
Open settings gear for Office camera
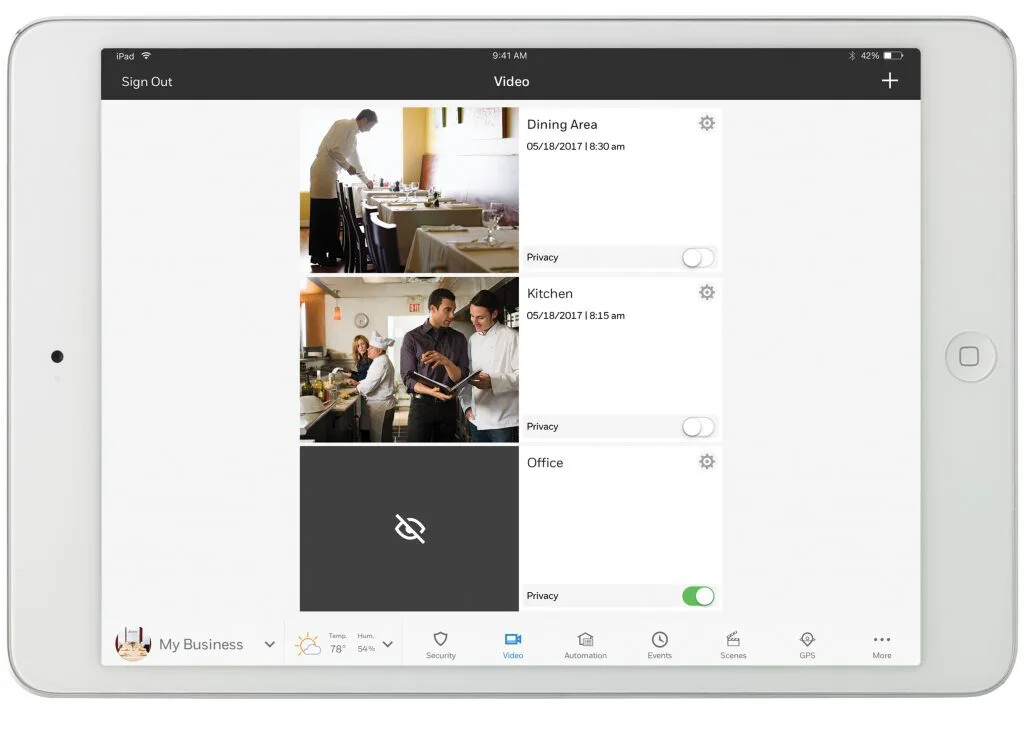coord(707,462)
